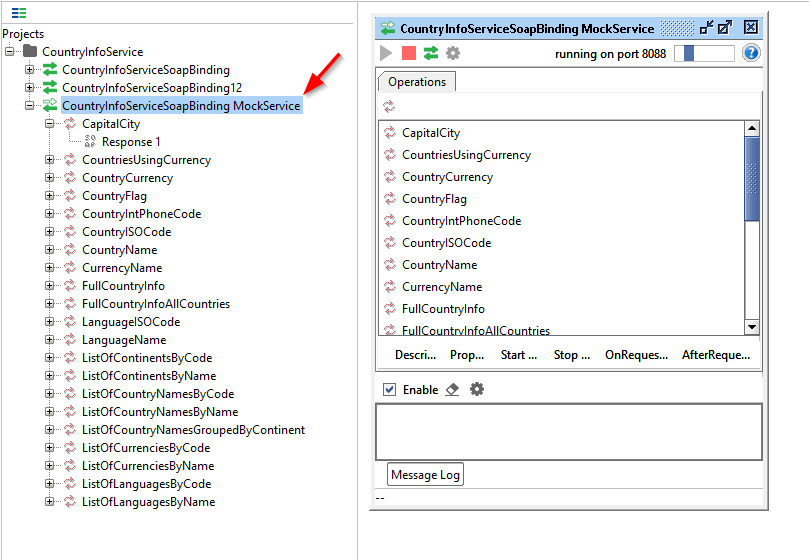Click the disabled grey play arrow icon
Image resolution: width=809 pixels, height=560 pixels.
387,53
